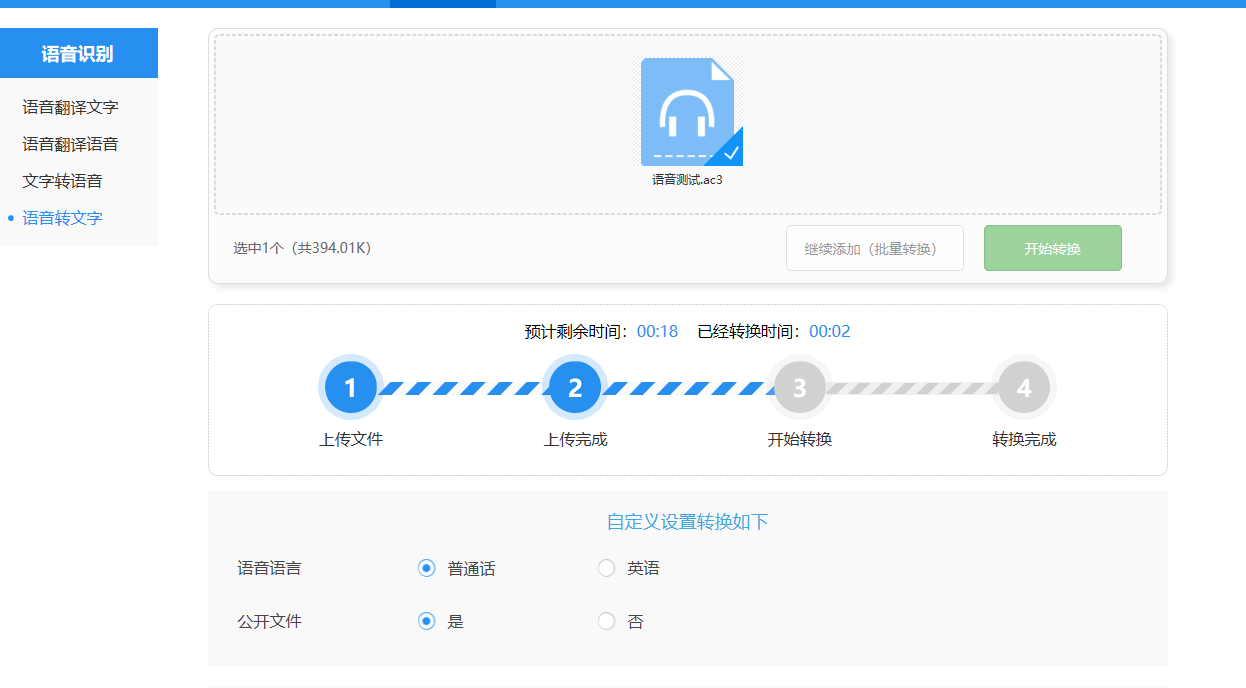Click the 公开文件 label
Screen dimensions: 1246x688
coord(269,621)
